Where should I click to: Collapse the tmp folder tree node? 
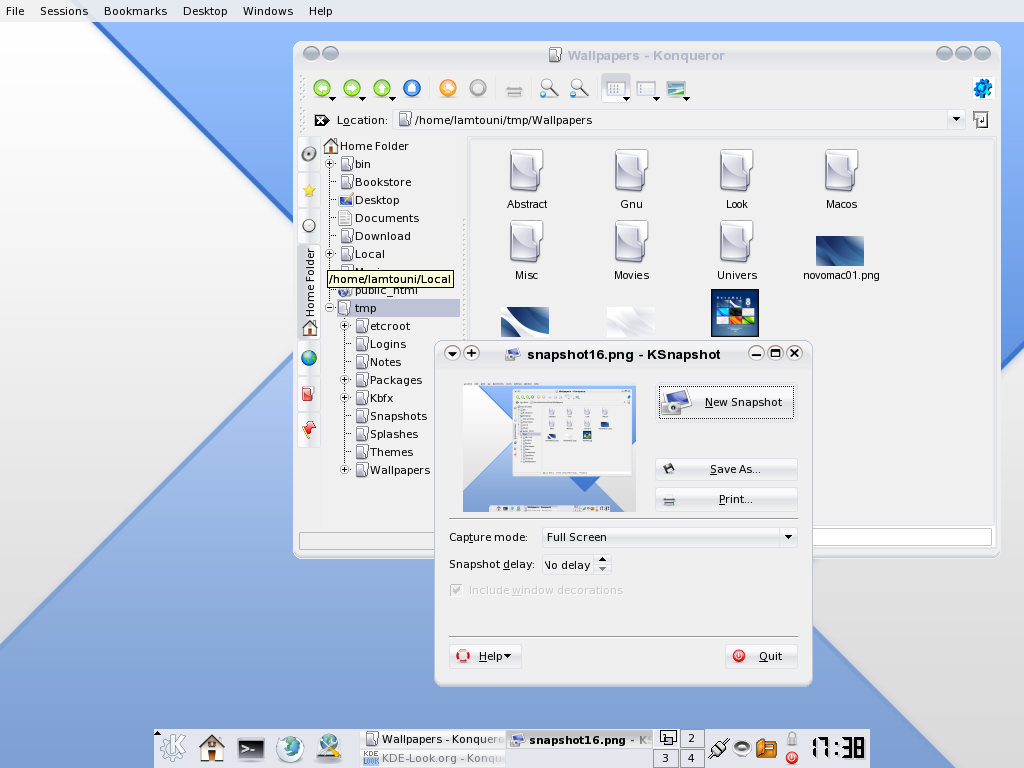coord(330,308)
